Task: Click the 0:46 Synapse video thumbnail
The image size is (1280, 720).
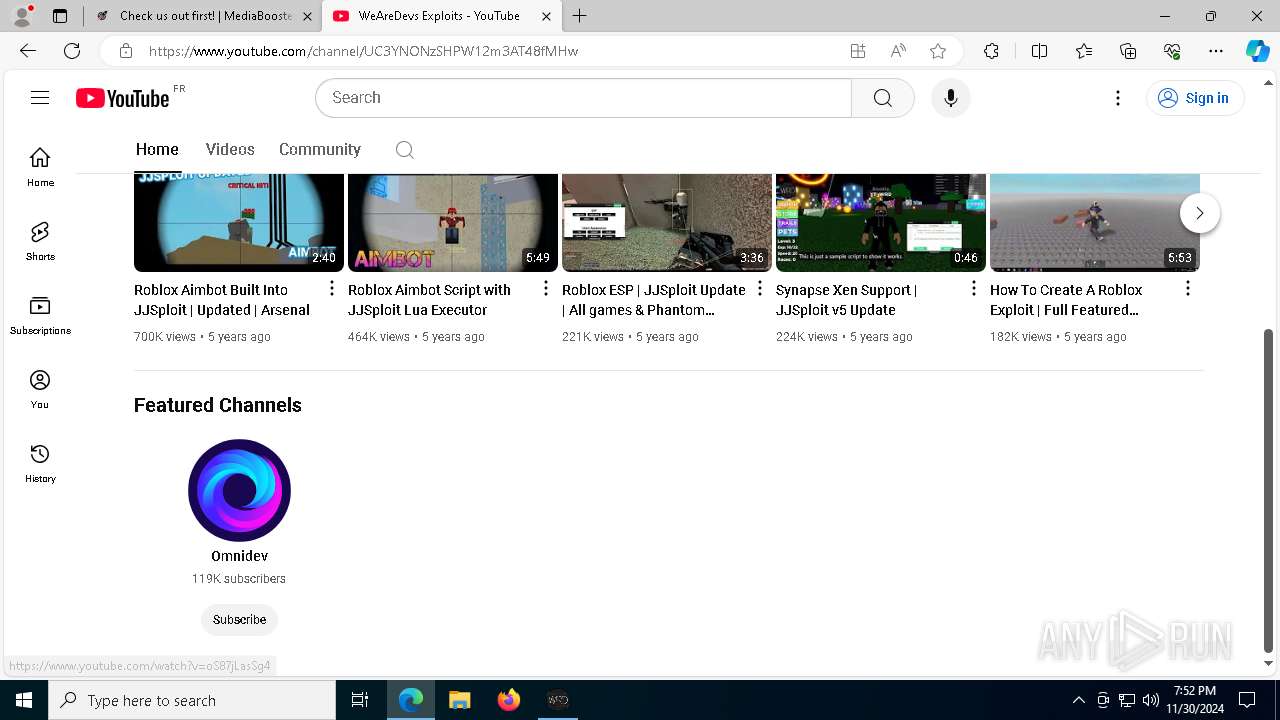Action: point(881,222)
